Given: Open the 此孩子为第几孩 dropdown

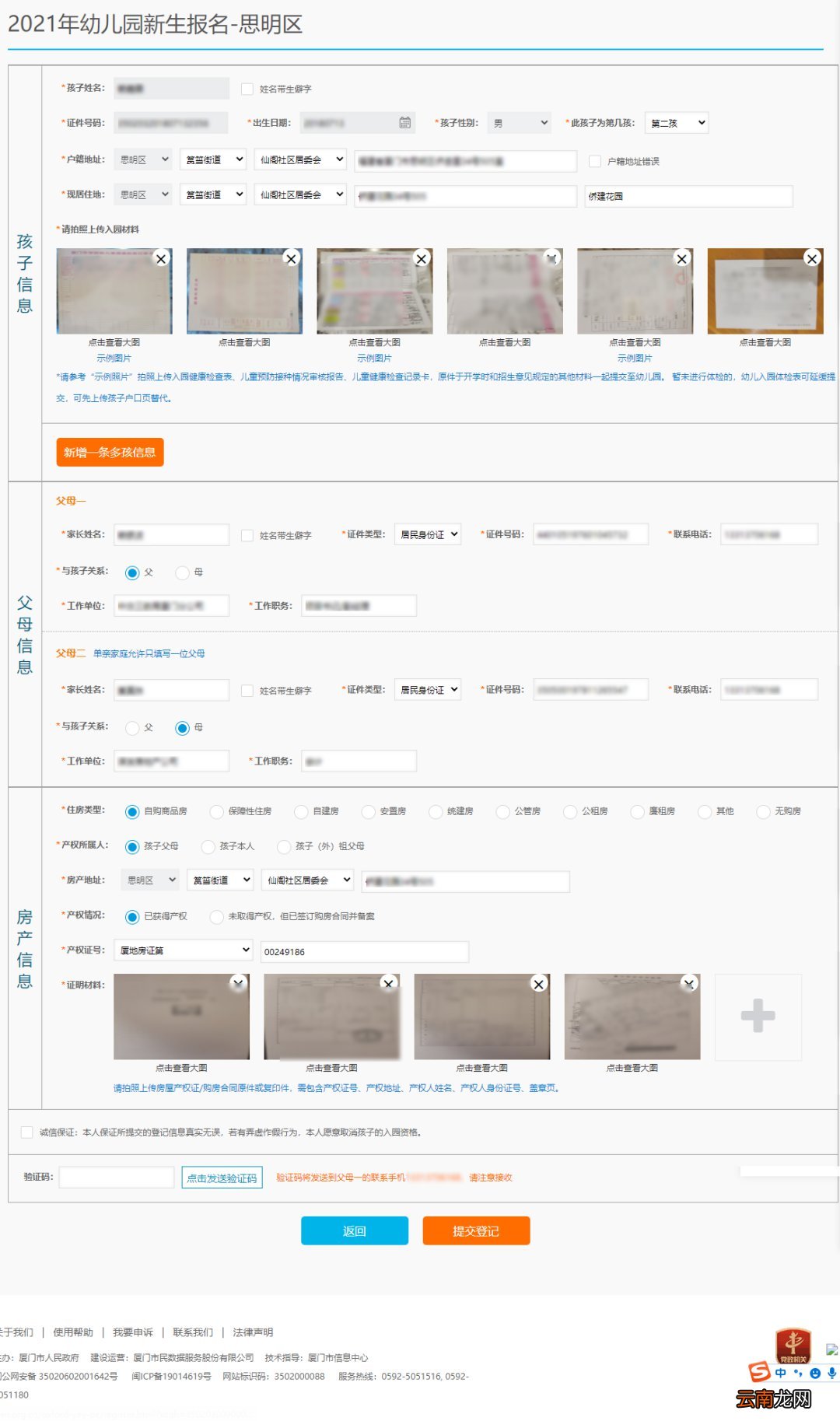Looking at the screenshot, I should tap(676, 122).
